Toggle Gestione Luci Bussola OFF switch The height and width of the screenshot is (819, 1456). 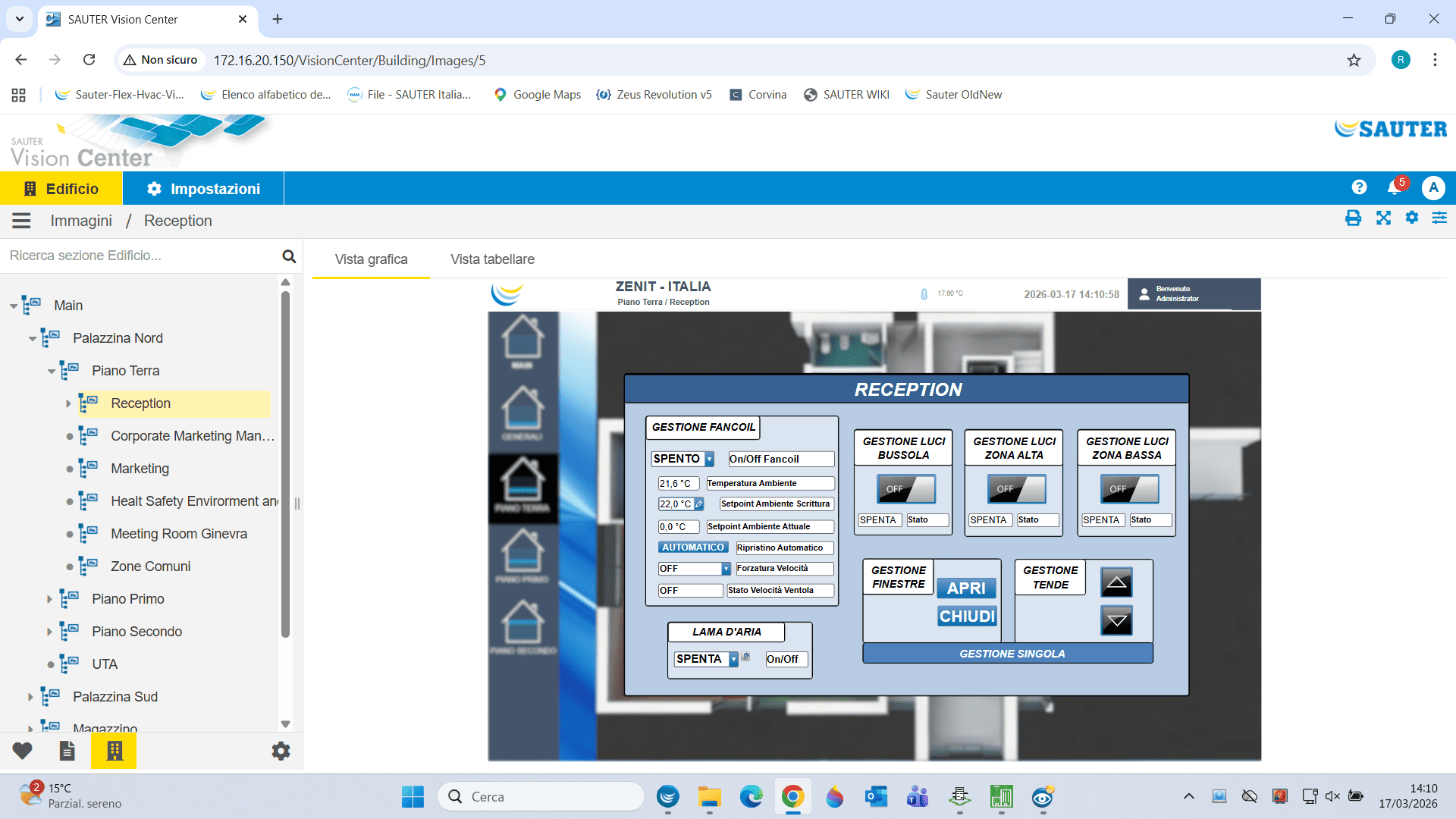click(905, 489)
